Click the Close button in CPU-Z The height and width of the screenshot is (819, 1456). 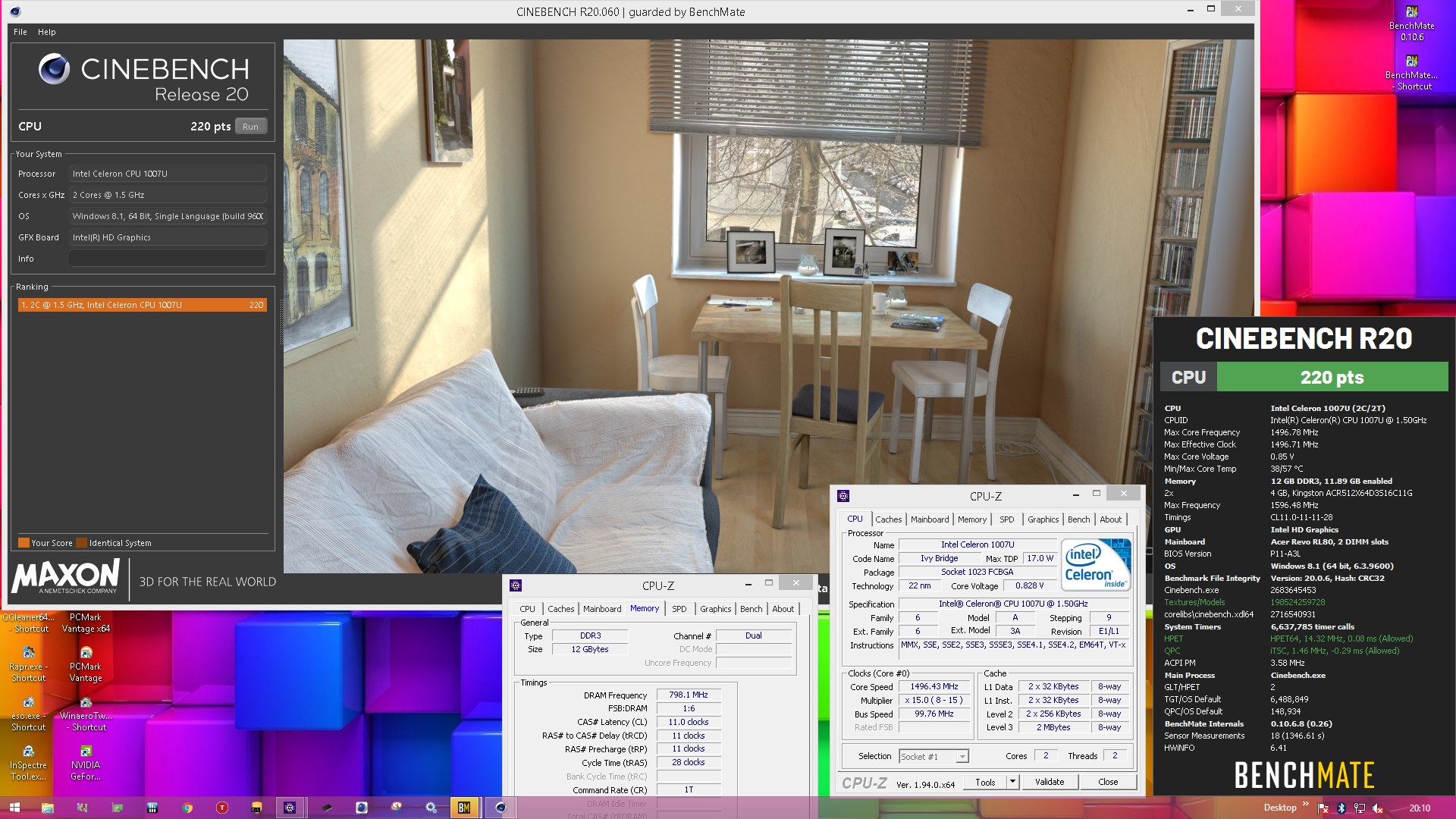pyautogui.click(x=1108, y=782)
